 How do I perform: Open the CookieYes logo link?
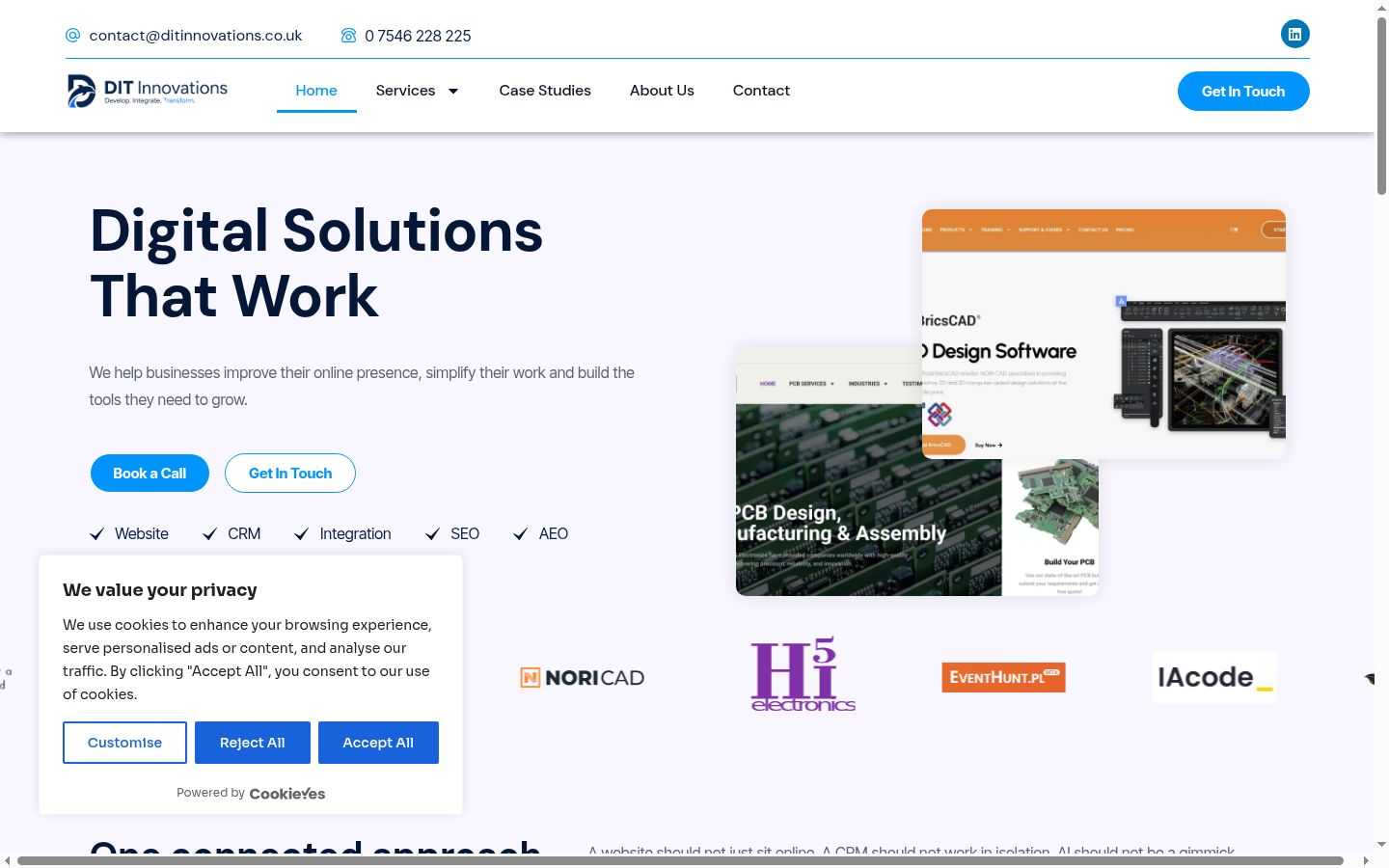[287, 794]
